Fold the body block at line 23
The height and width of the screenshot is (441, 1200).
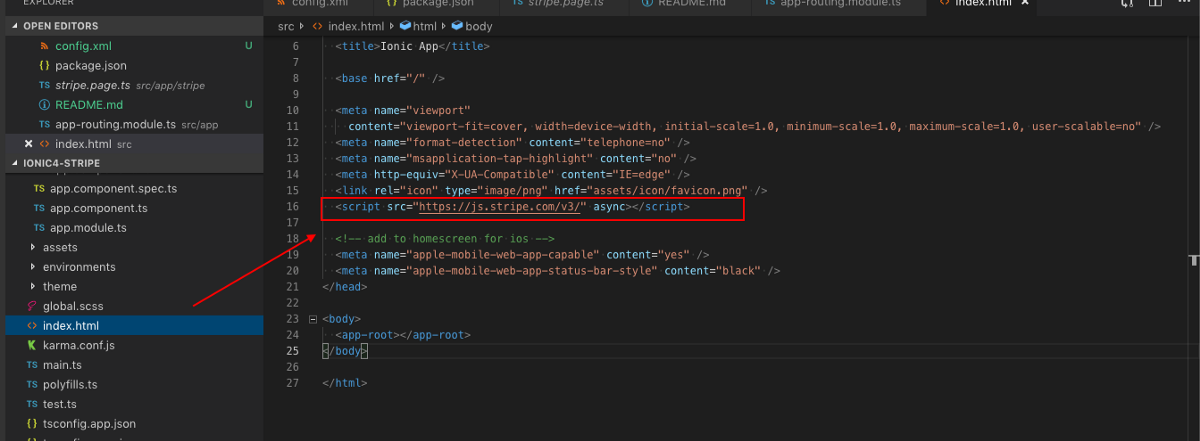pos(313,319)
